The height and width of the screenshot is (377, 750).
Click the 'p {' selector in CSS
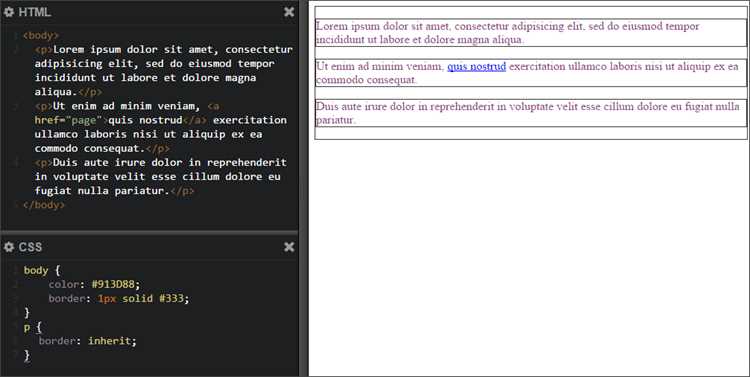33,328
